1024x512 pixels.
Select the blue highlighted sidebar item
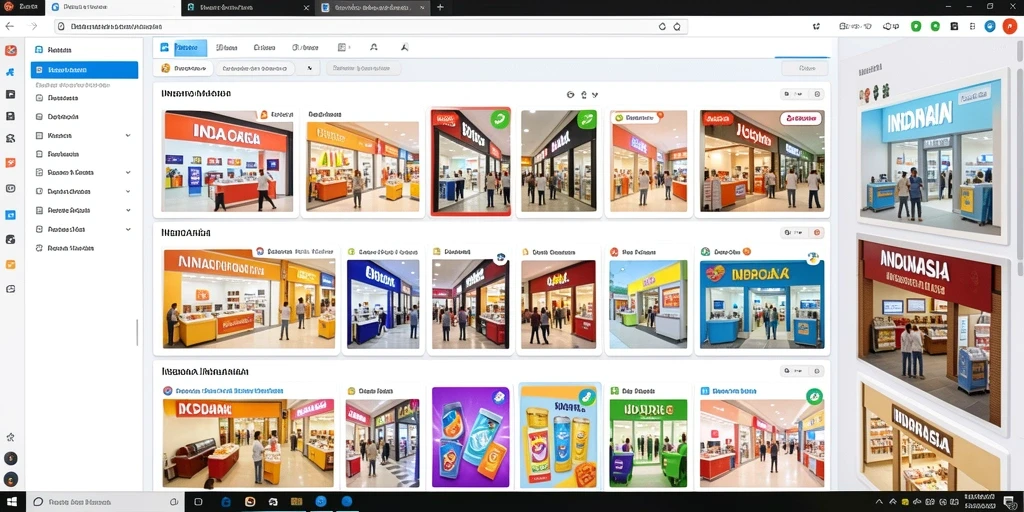pos(84,70)
